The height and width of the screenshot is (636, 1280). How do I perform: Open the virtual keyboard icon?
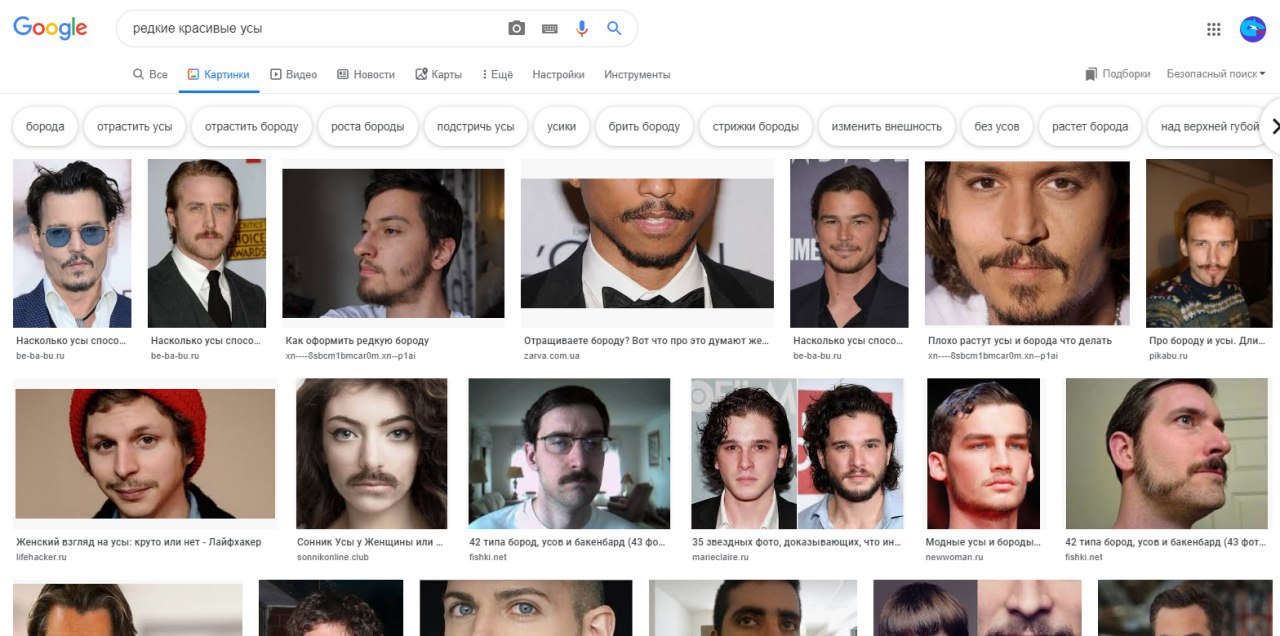click(x=549, y=29)
